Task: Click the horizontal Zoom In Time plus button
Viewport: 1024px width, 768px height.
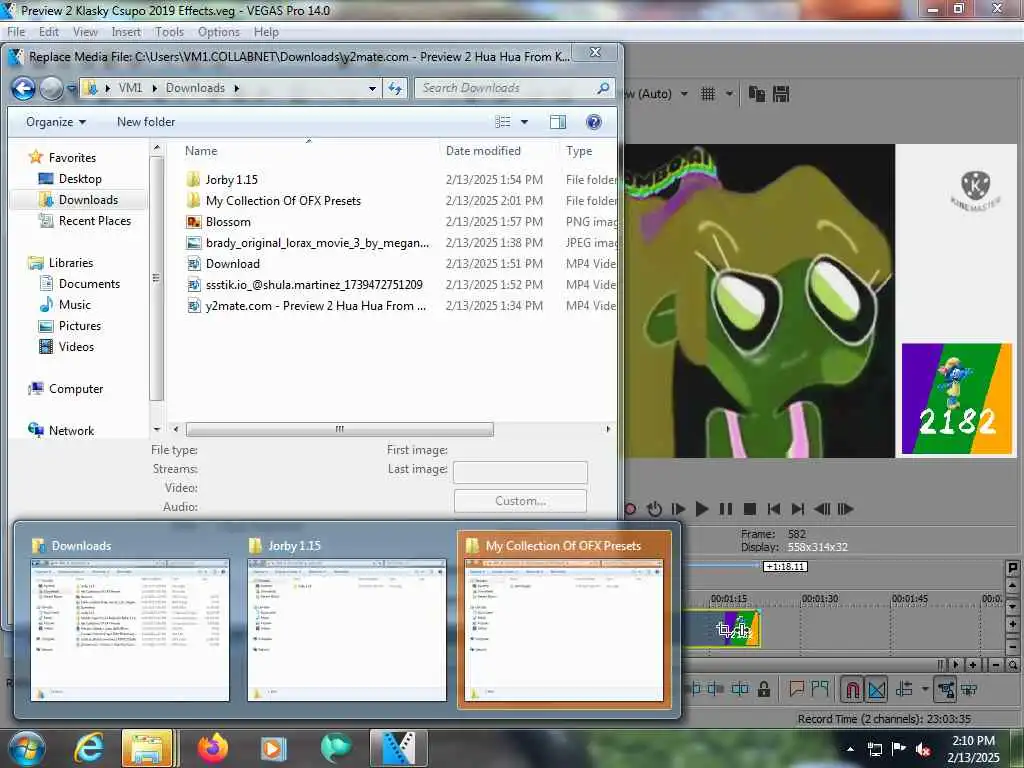Action: (972, 665)
